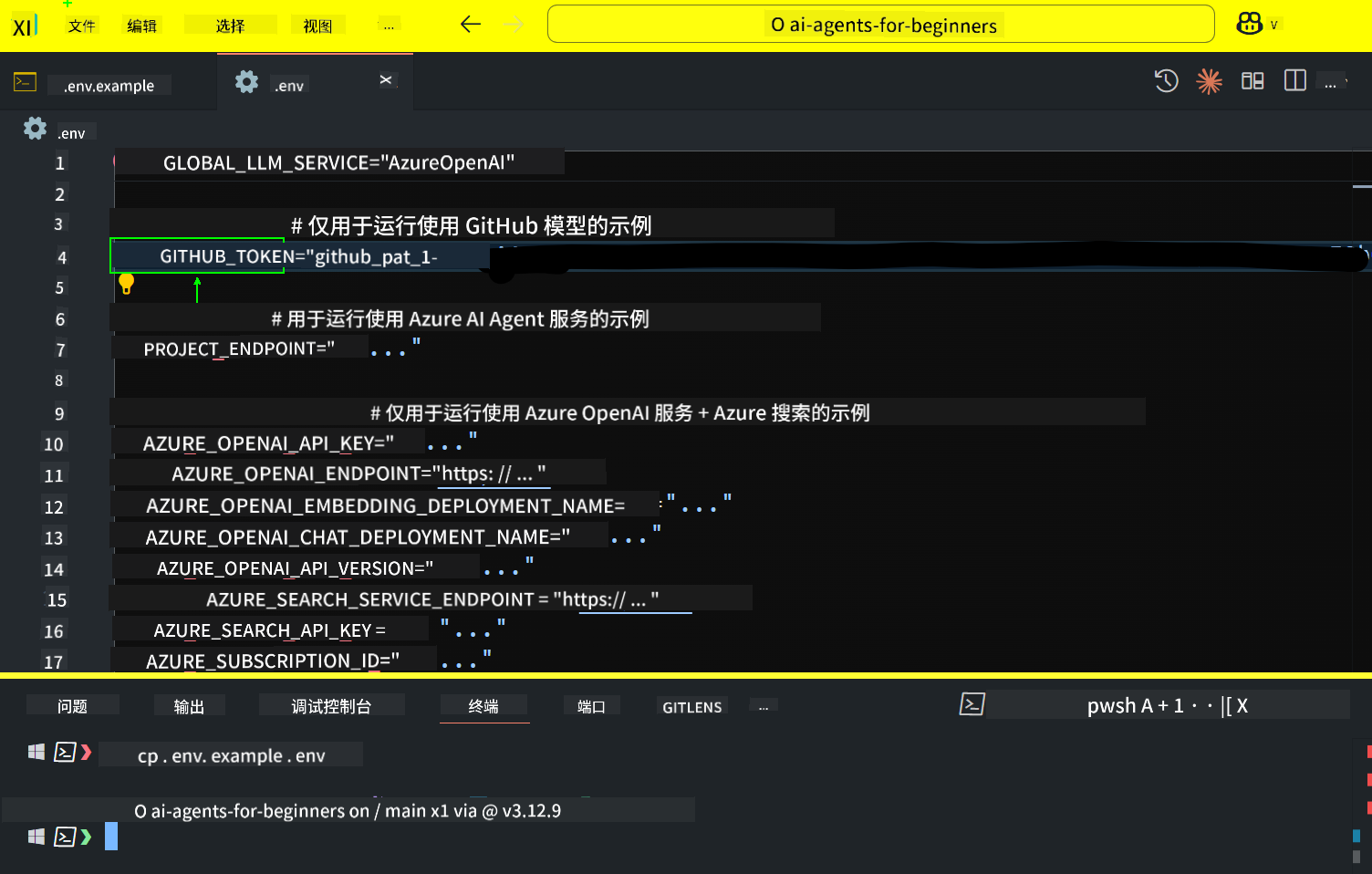Image resolution: width=1372 pixels, height=874 pixels.
Task: Click the ai-agents-for-beginners search box
Action: 880,24
